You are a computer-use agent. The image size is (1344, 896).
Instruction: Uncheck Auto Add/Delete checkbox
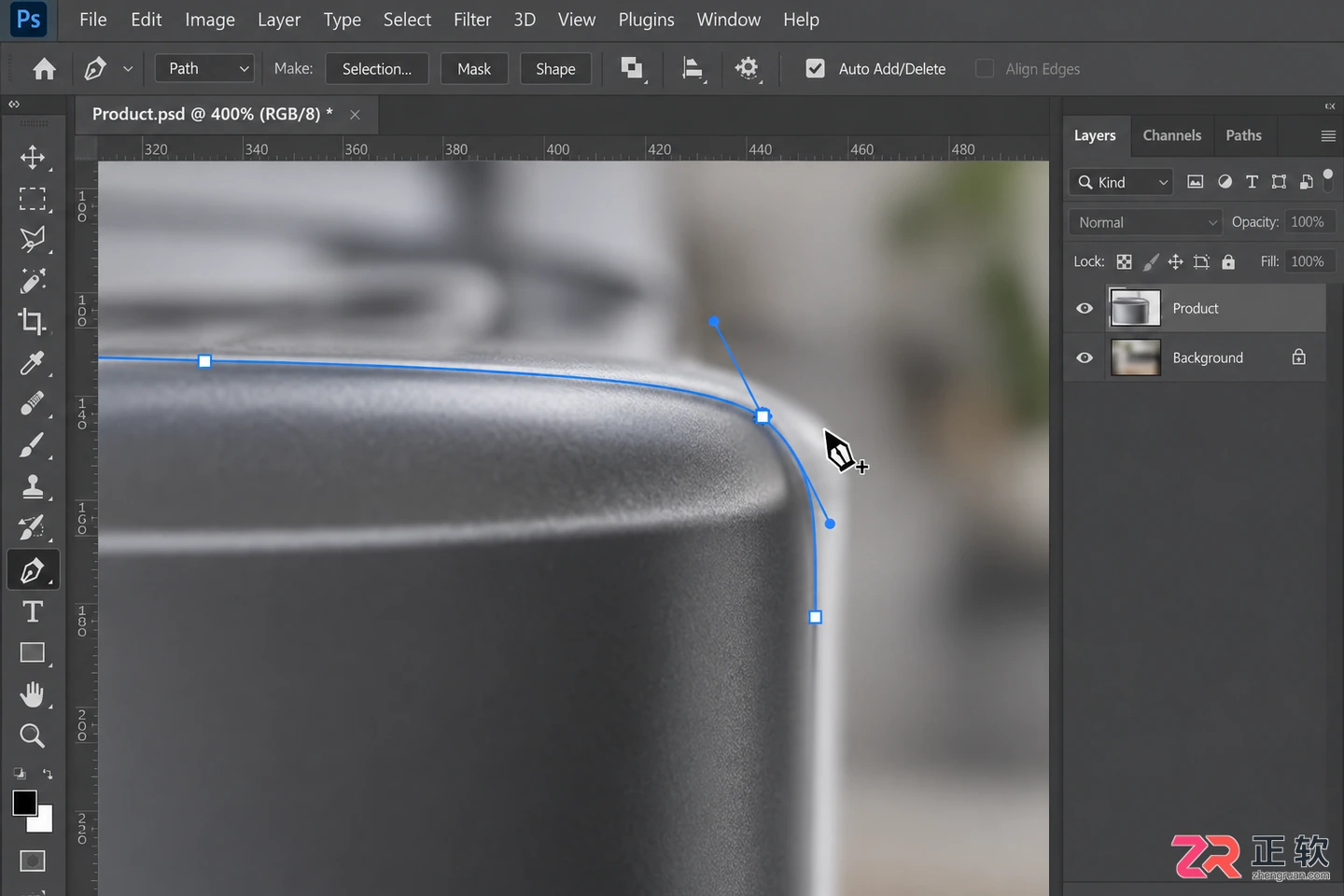815,68
